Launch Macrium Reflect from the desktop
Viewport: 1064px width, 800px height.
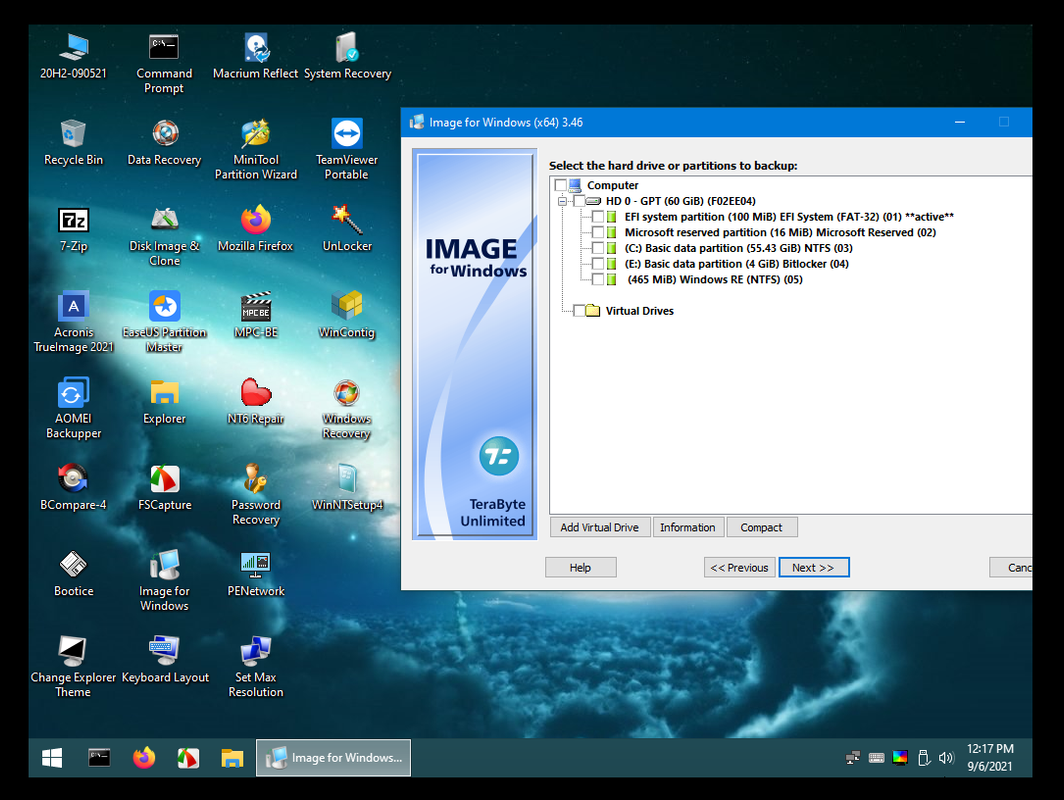tap(256, 56)
